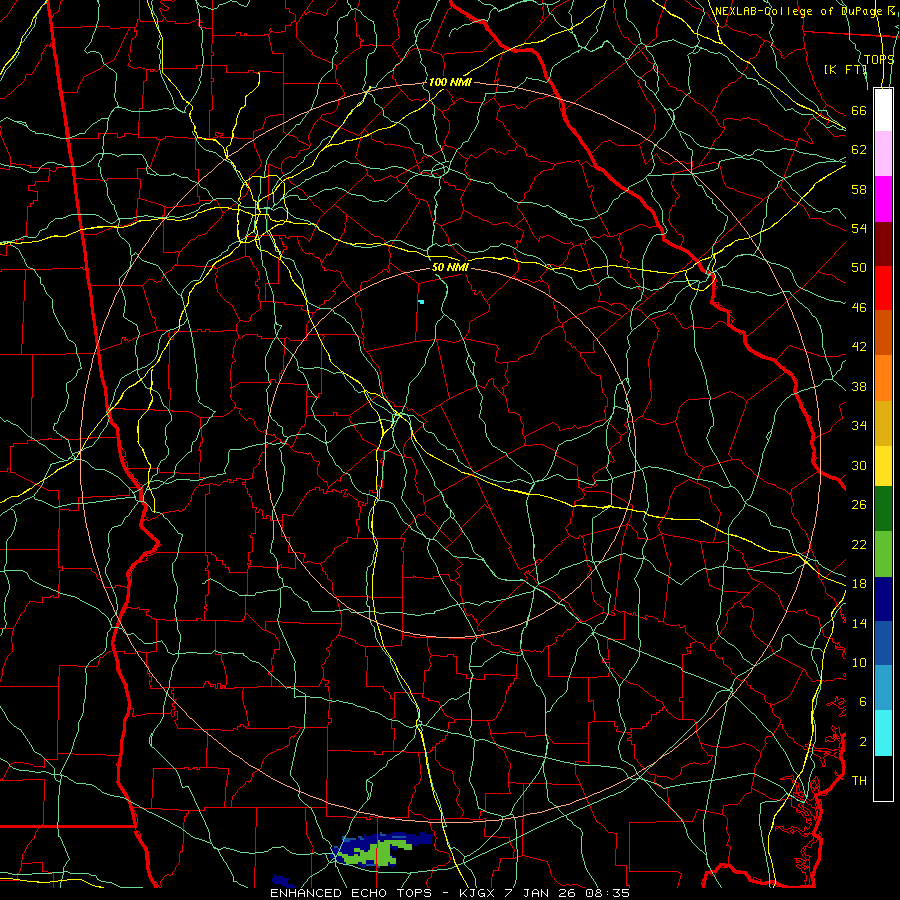Select the dark red legend swatch
Image resolution: width=900 pixels, height=900 pixels.
tap(883, 243)
